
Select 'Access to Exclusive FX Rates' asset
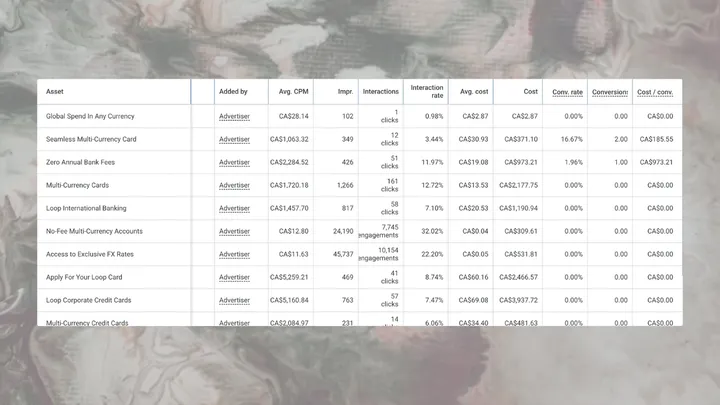click(90, 254)
